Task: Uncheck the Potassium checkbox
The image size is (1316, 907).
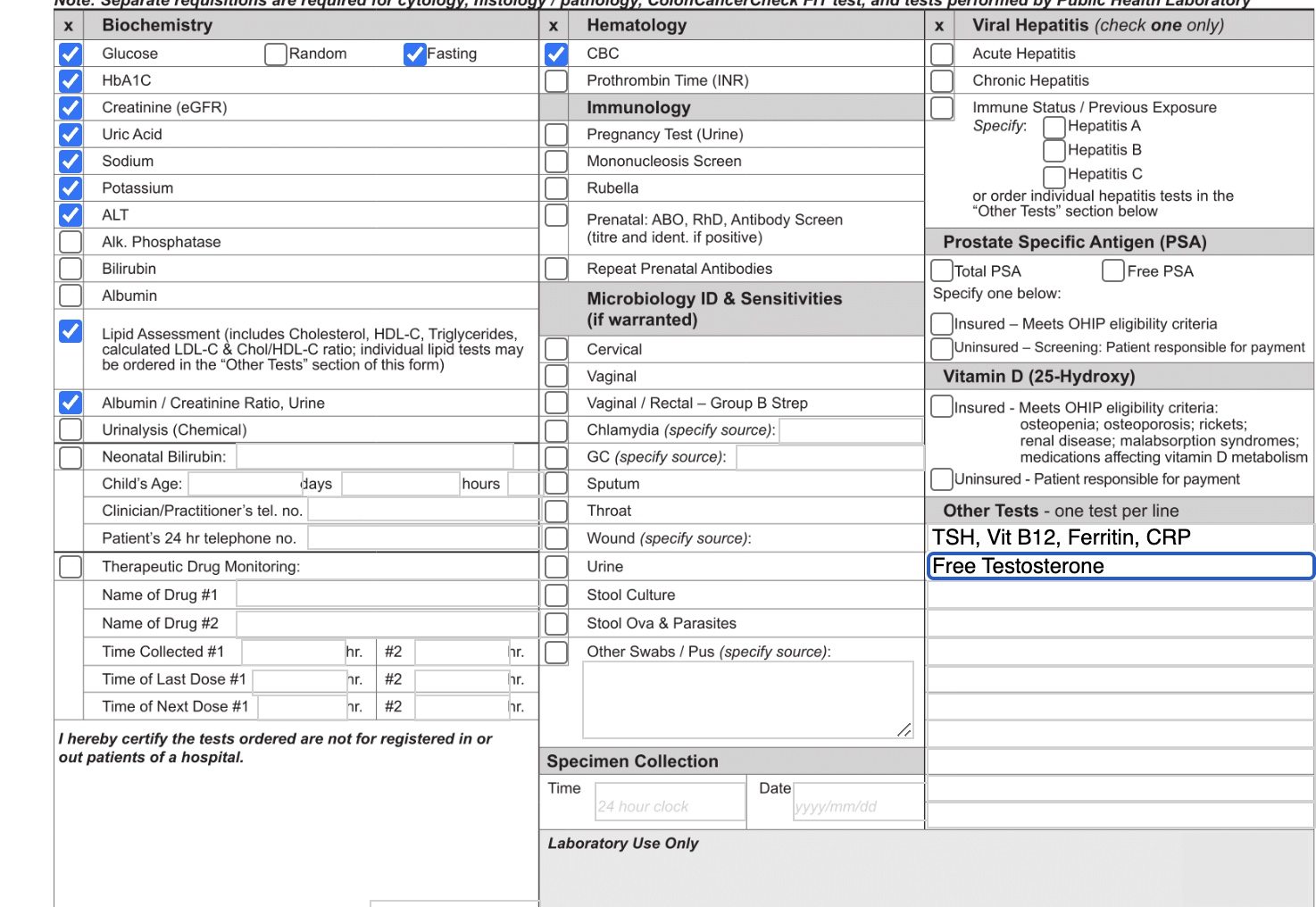Action: coord(71,188)
